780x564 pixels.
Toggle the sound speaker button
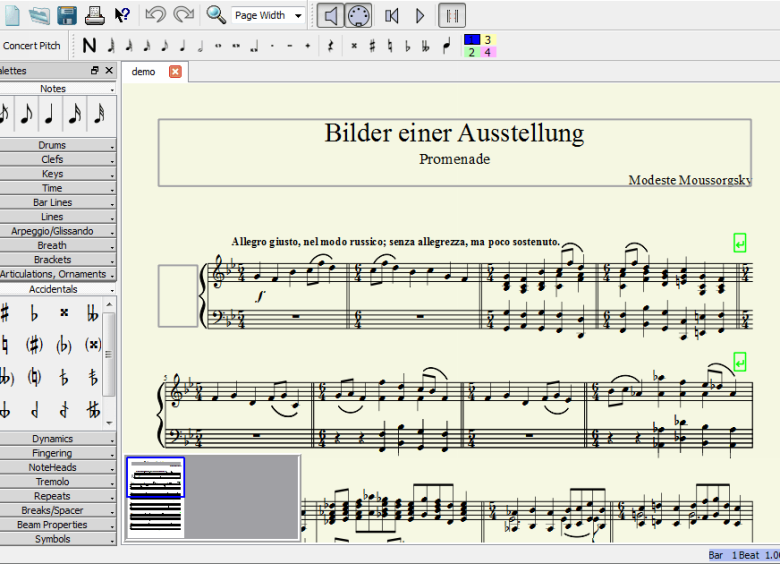coord(331,15)
